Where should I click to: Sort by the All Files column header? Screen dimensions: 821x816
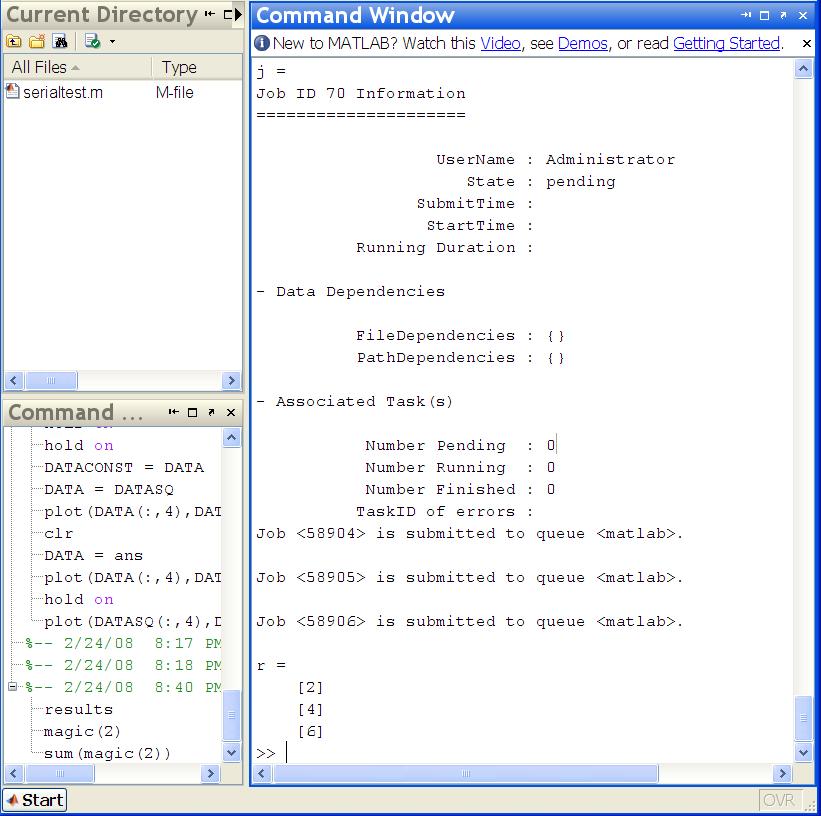pyautogui.click(x=40, y=67)
